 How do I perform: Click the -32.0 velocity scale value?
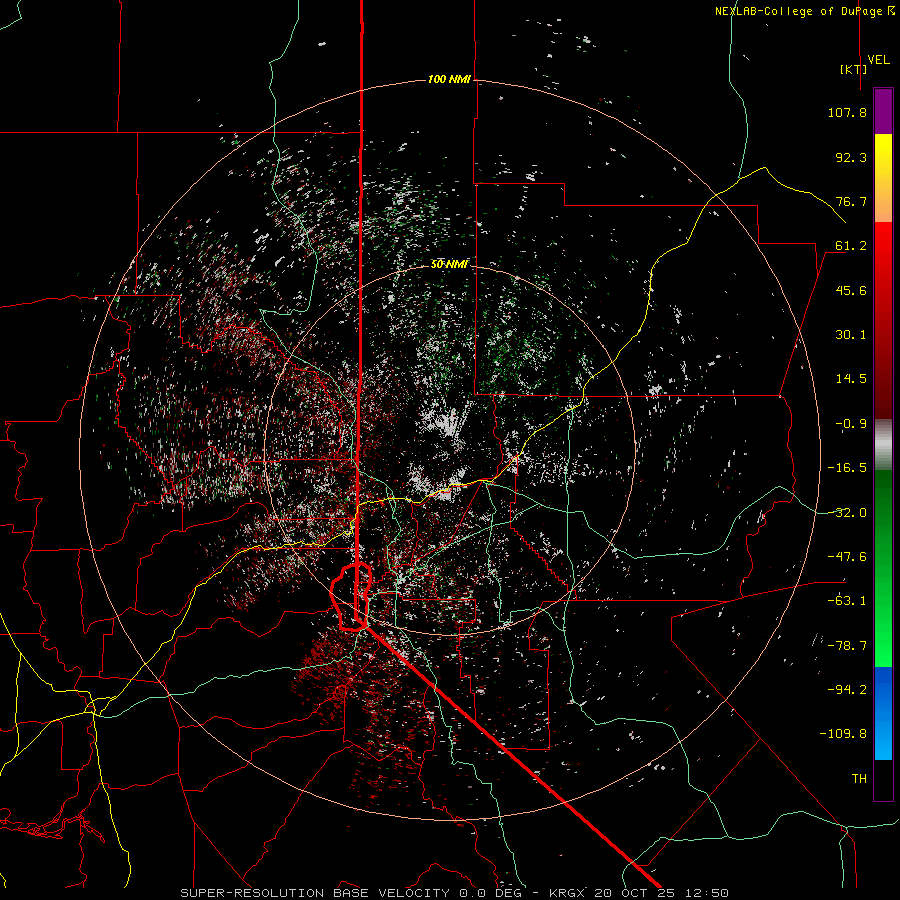pos(847,513)
